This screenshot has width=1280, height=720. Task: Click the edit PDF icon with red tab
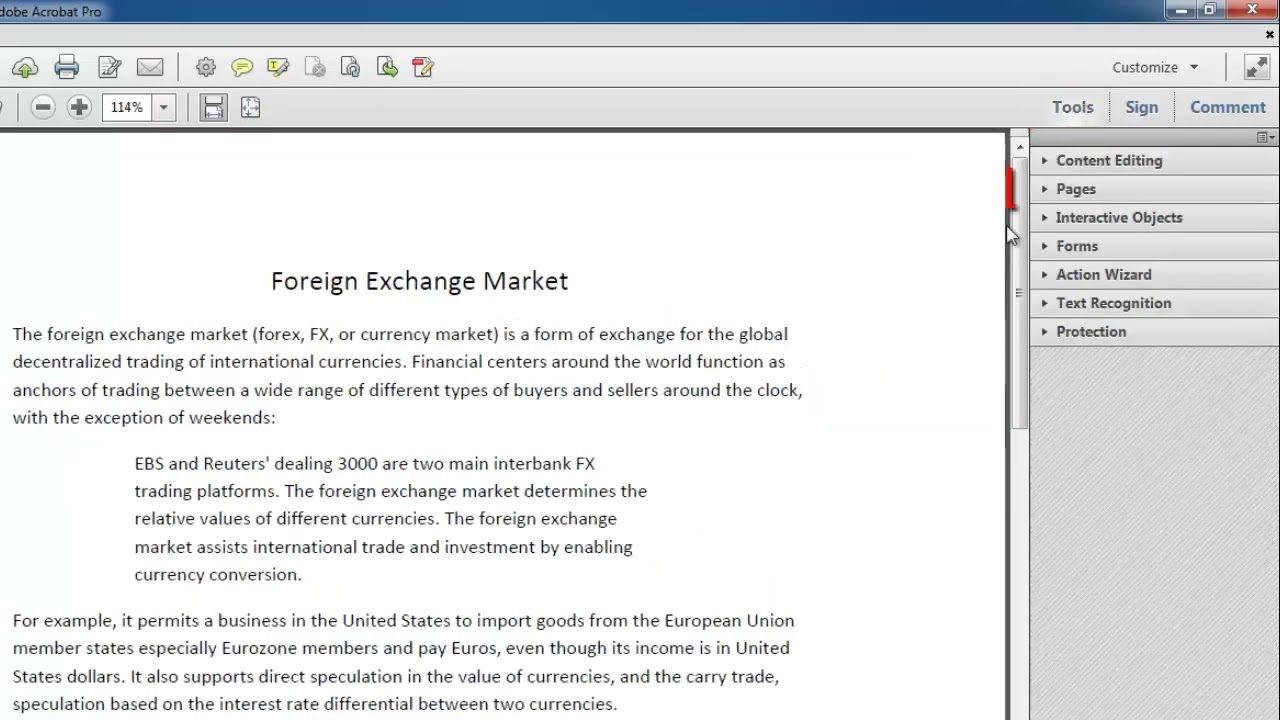(423, 67)
